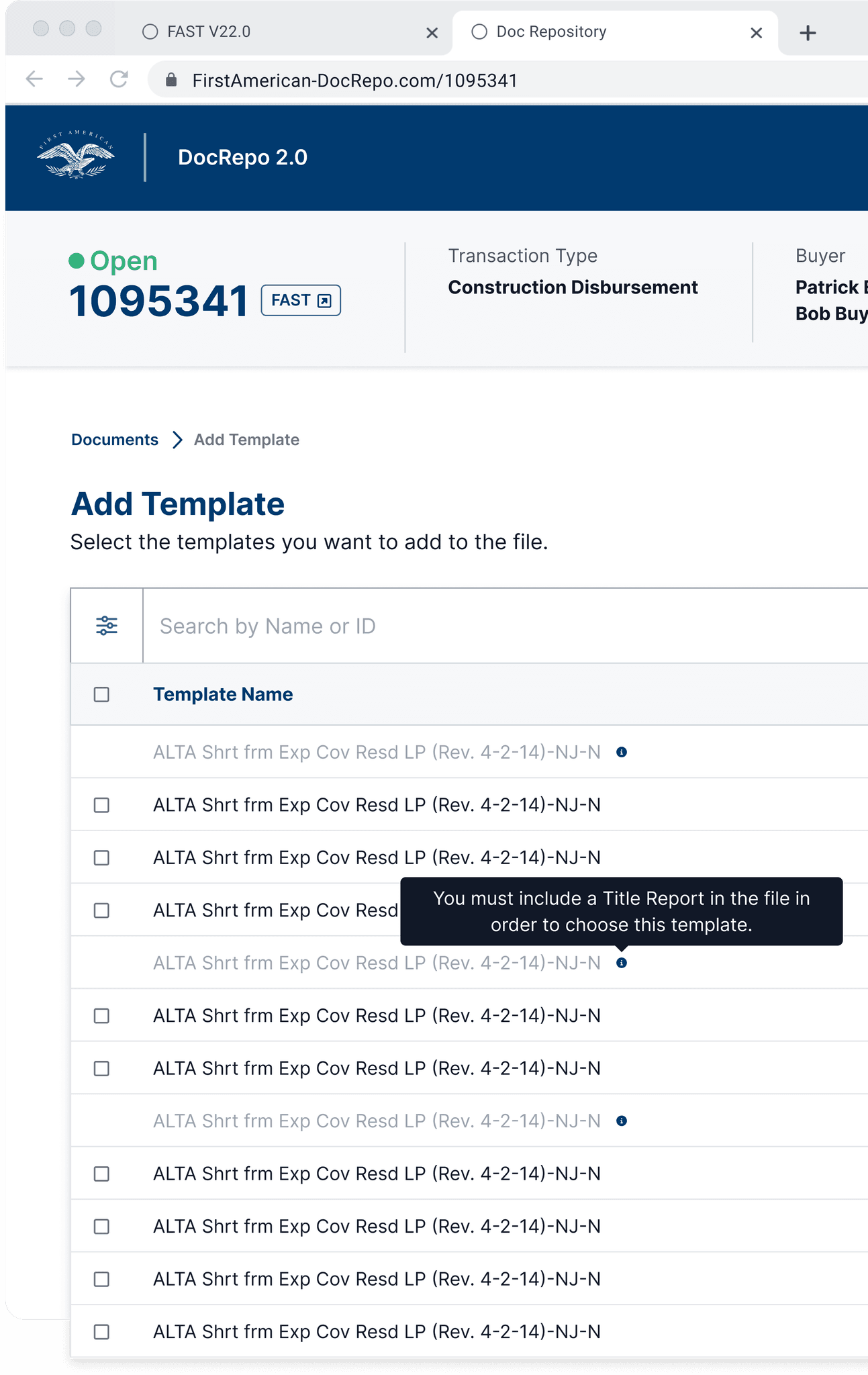
Task: Focus the Search by Name or ID field
Action: point(505,626)
